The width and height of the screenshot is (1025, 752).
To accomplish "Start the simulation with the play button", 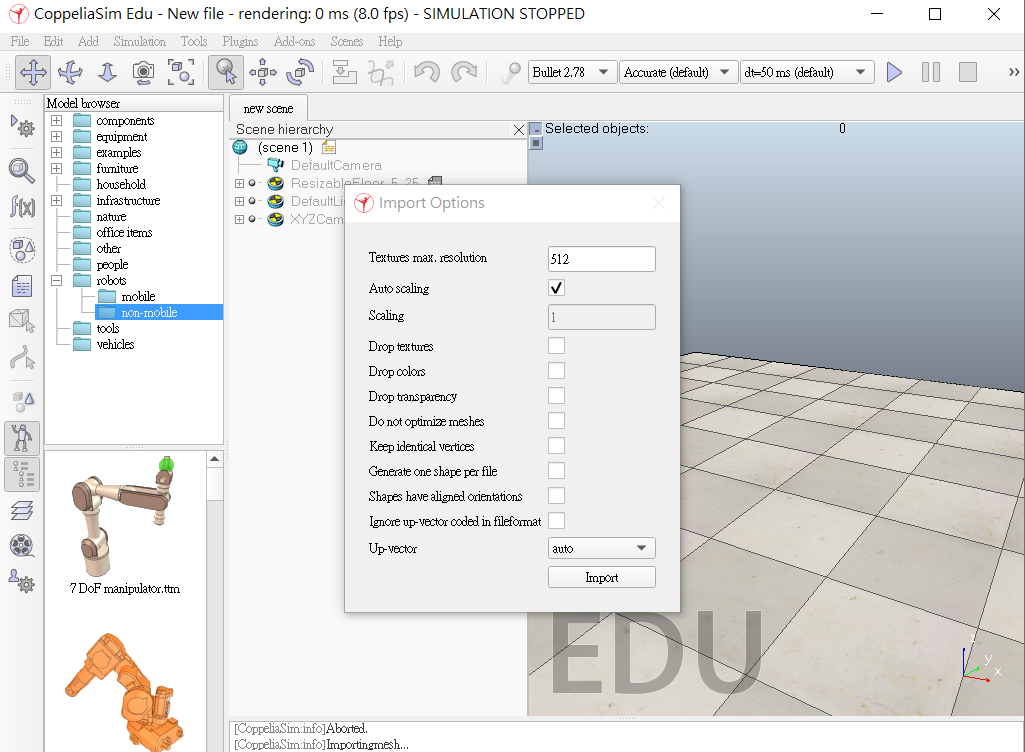I will tap(894, 72).
